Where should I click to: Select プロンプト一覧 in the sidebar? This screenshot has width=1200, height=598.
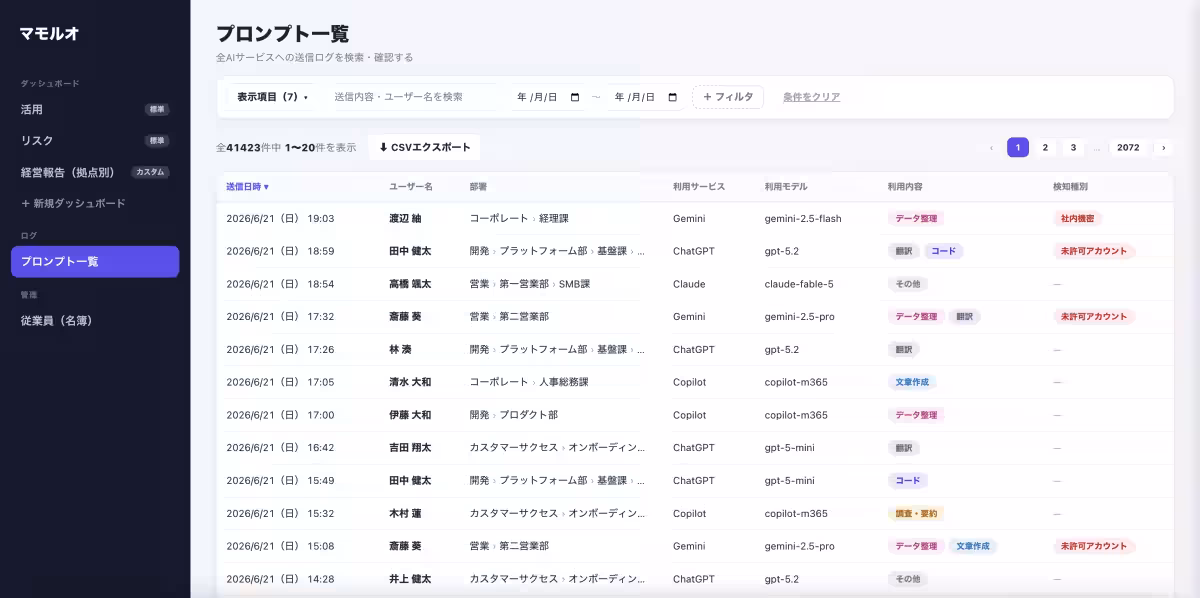tap(95, 261)
